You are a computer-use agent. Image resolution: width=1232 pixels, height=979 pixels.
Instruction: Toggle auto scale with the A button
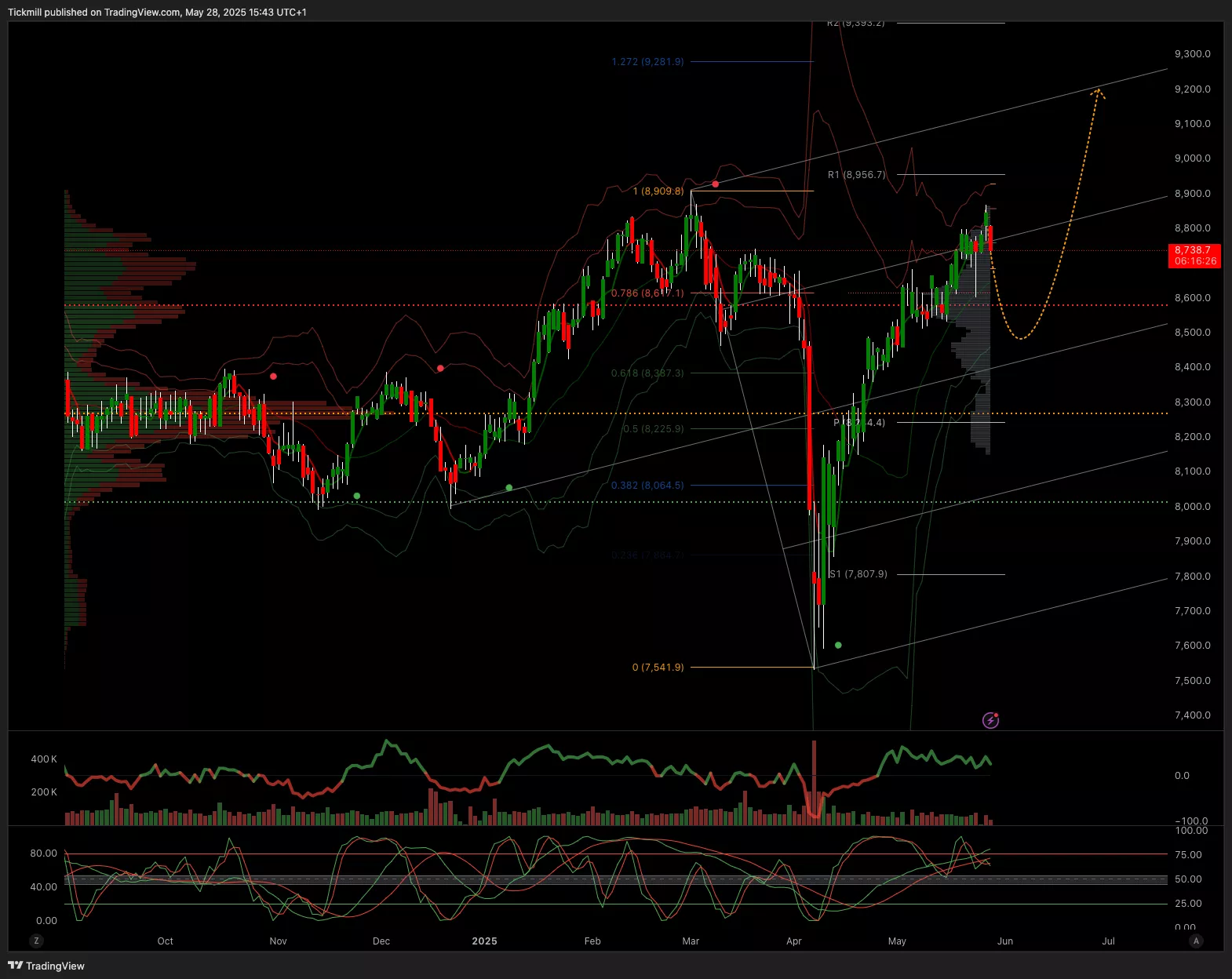click(1196, 941)
